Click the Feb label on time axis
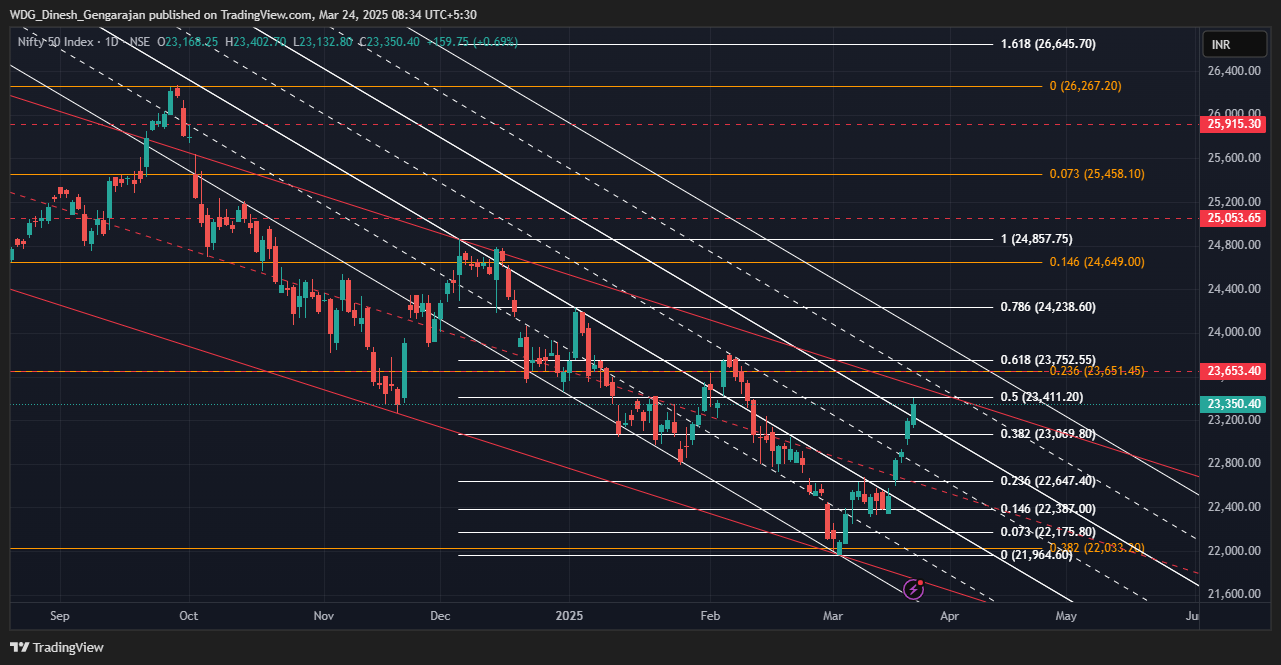 (709, 616)
